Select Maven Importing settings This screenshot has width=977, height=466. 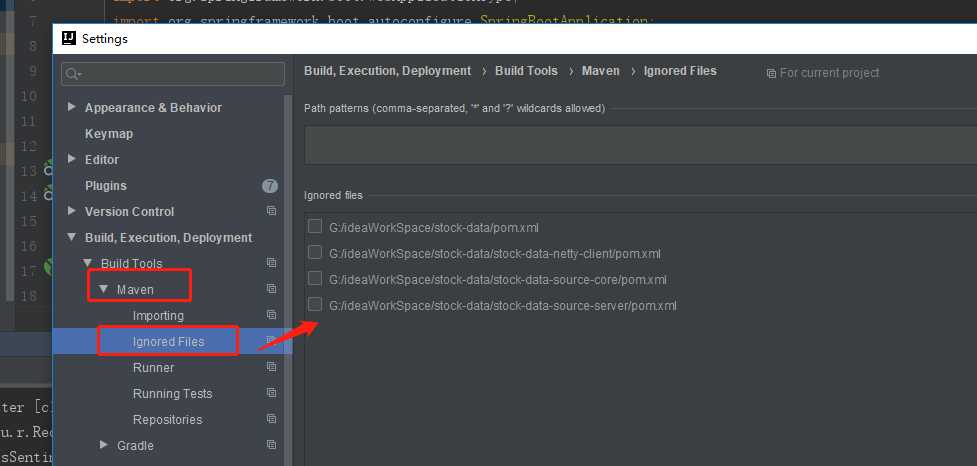click(x=158, y=316)
